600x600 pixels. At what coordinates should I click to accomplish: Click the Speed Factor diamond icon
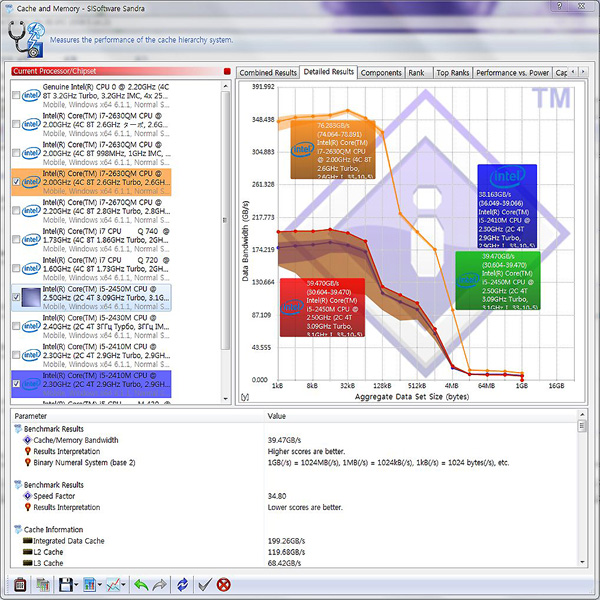(x=27, y=496)
